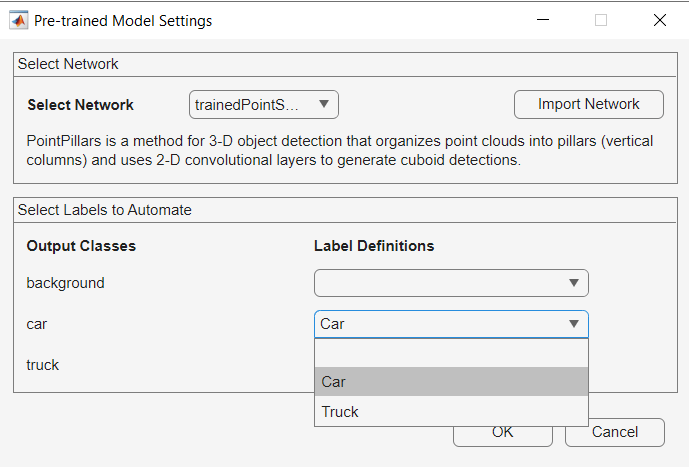The image size is (689, 467).
Task: Choose the highlighted Car option in the list
Action: (451, 381)
